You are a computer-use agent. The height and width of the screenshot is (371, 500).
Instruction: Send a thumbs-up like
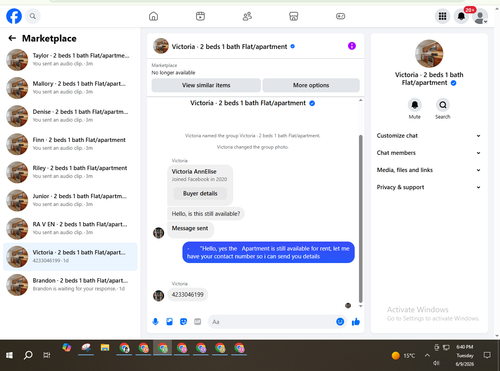click(356, 322)
